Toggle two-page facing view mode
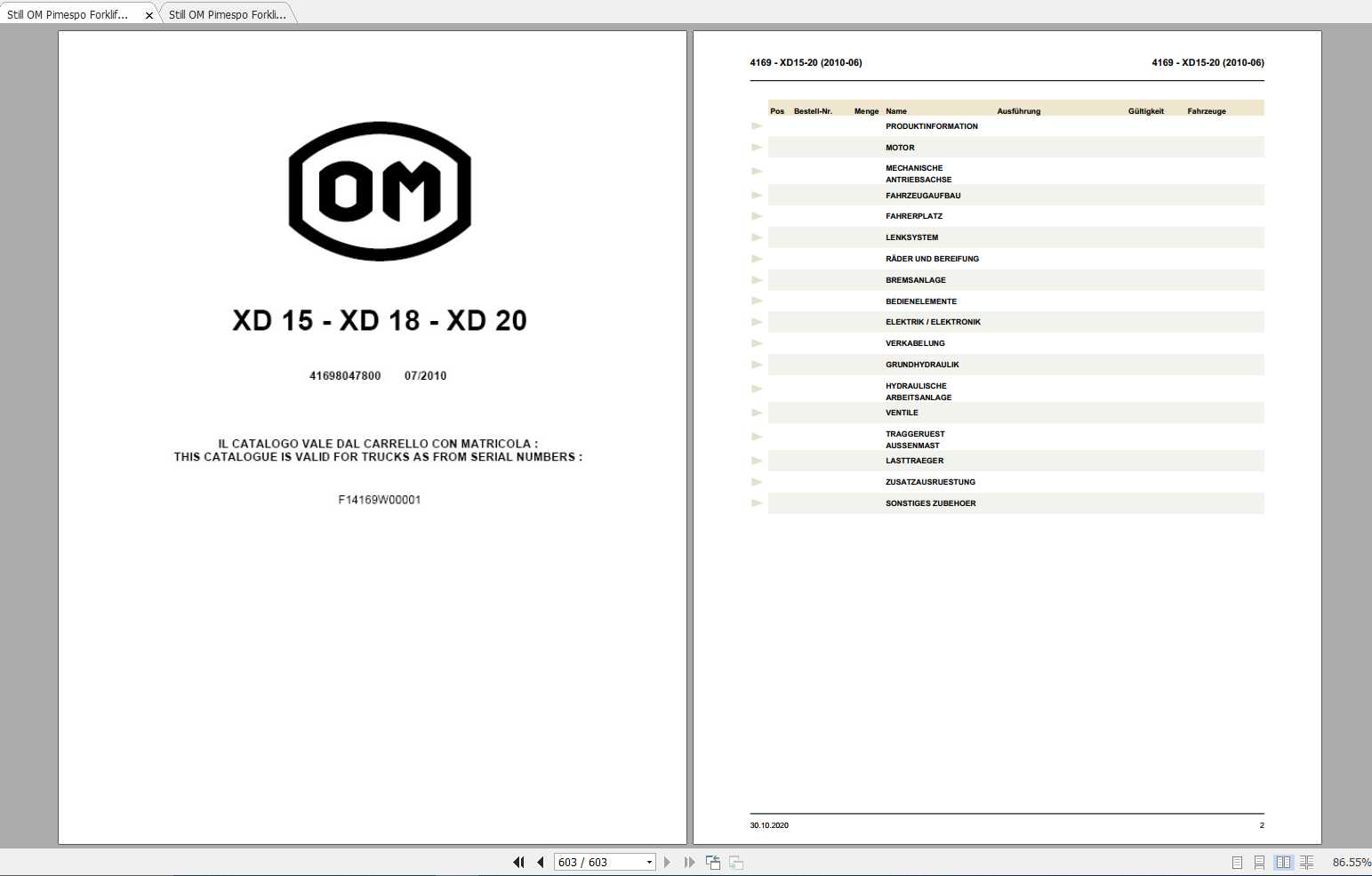Screen dimensions: 1372x876 1283,862
